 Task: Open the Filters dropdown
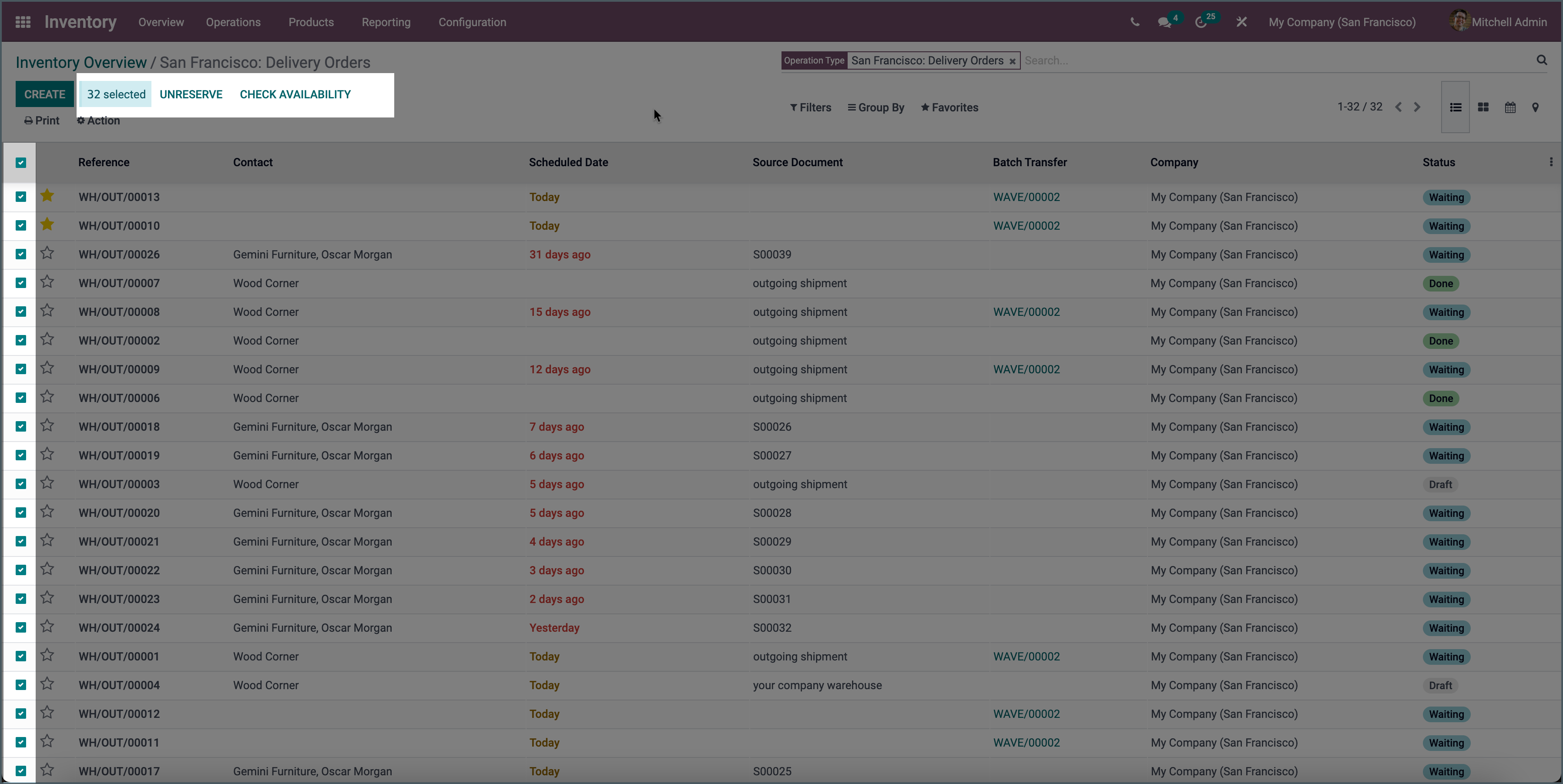coord(811,107)
